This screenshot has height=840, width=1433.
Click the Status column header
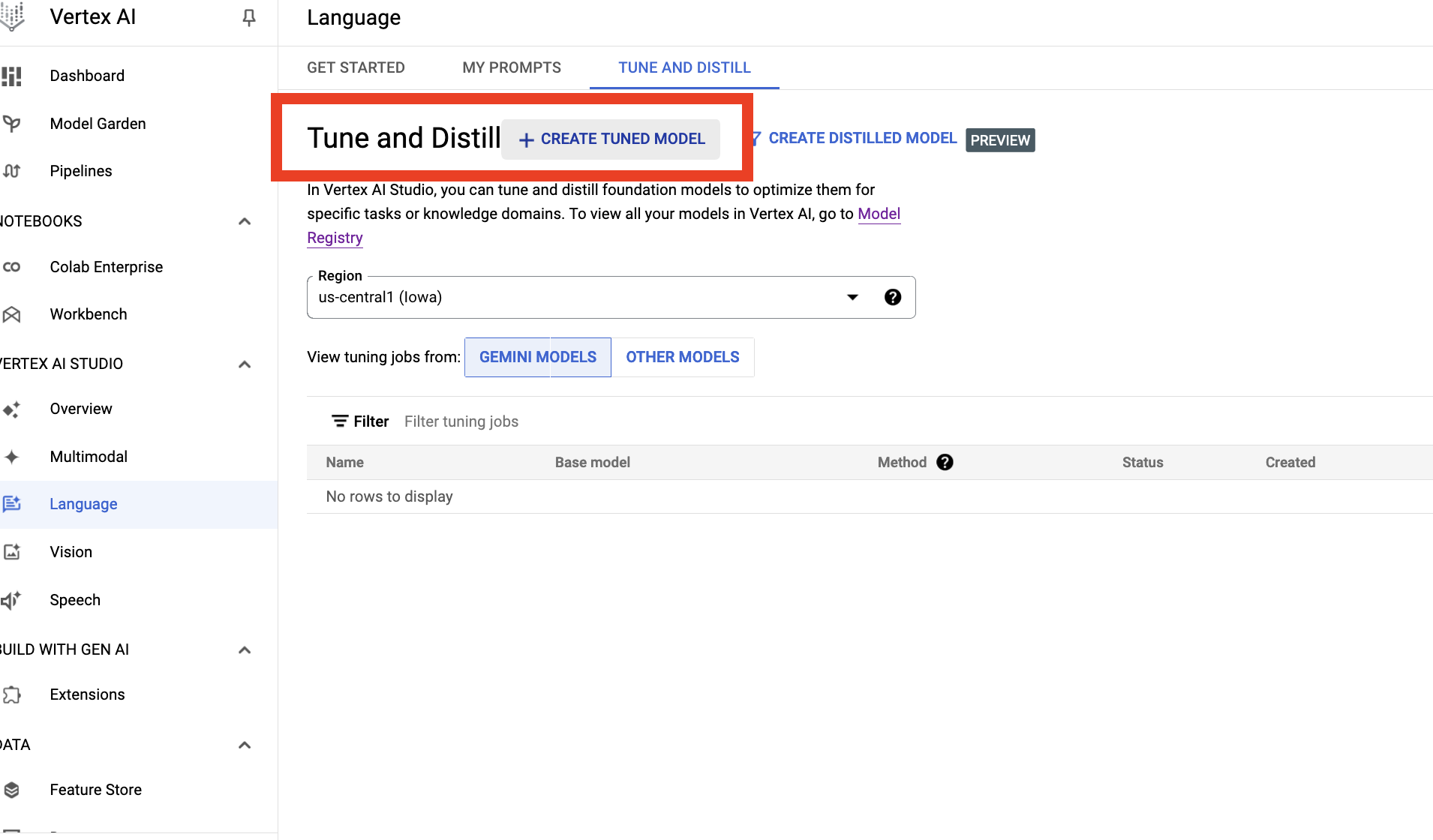click(x=1143, y=463)
